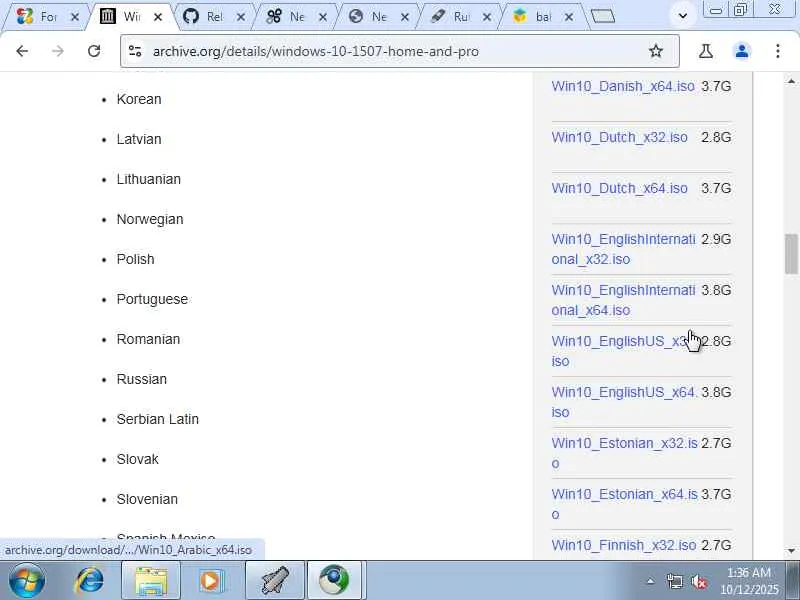Download Win10_Dutch_x64.iso
The image size is (800, 600).
pos(619,188)
